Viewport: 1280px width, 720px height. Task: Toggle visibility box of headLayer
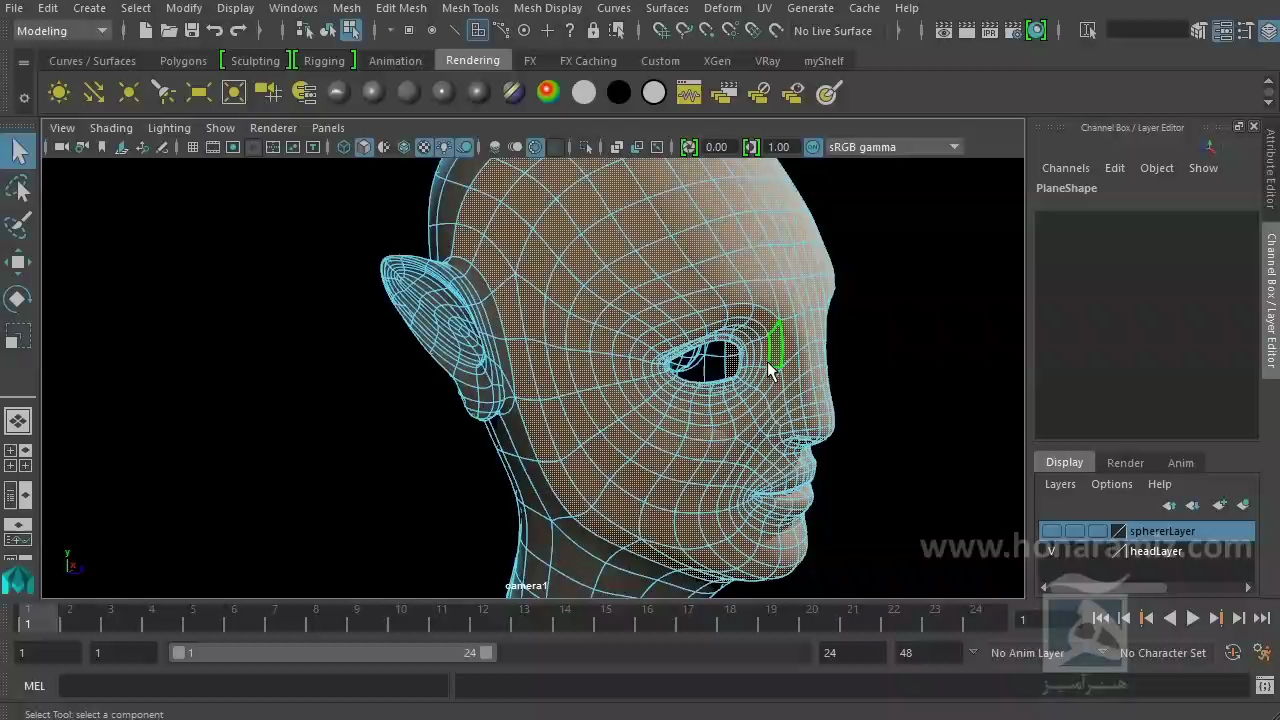pyautogui.click(x=1051, y=551)
